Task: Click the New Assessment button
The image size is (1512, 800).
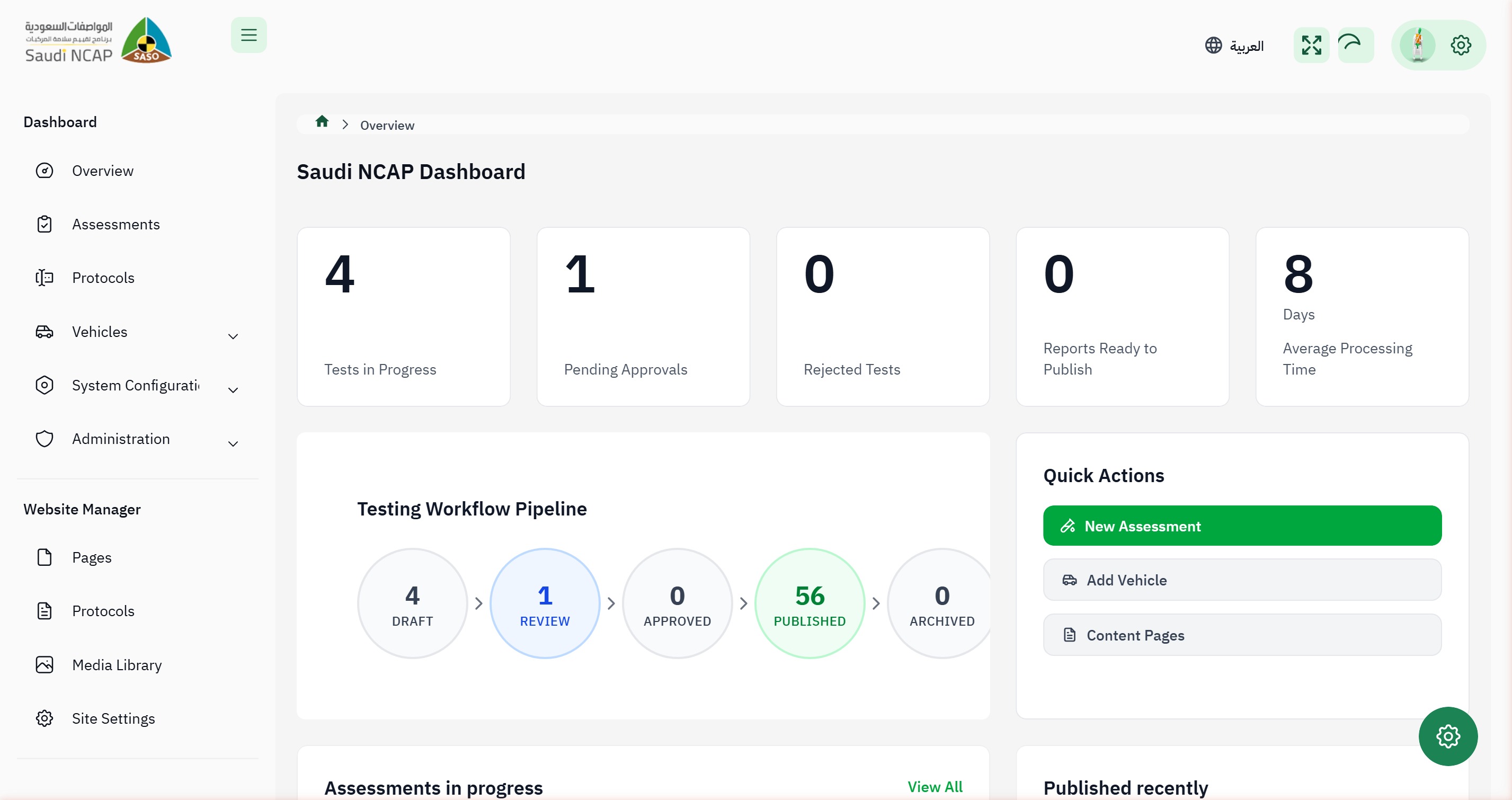Action: [x=1242, y=526]
